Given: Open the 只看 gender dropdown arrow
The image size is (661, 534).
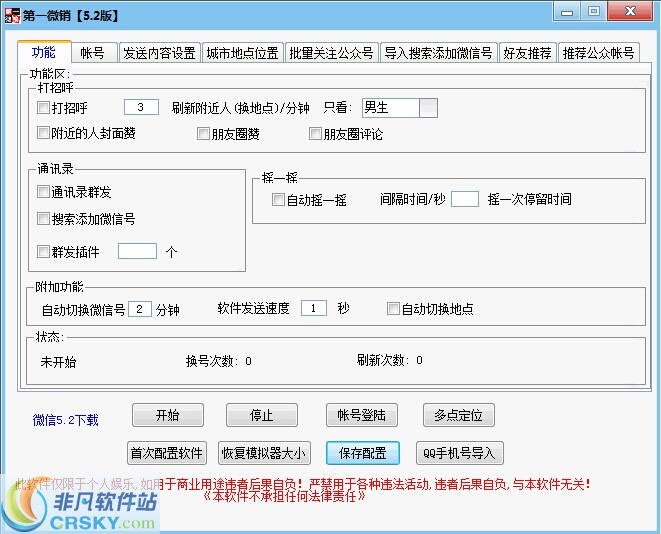Looking at the screenshot, I should (x=428, y=108).
